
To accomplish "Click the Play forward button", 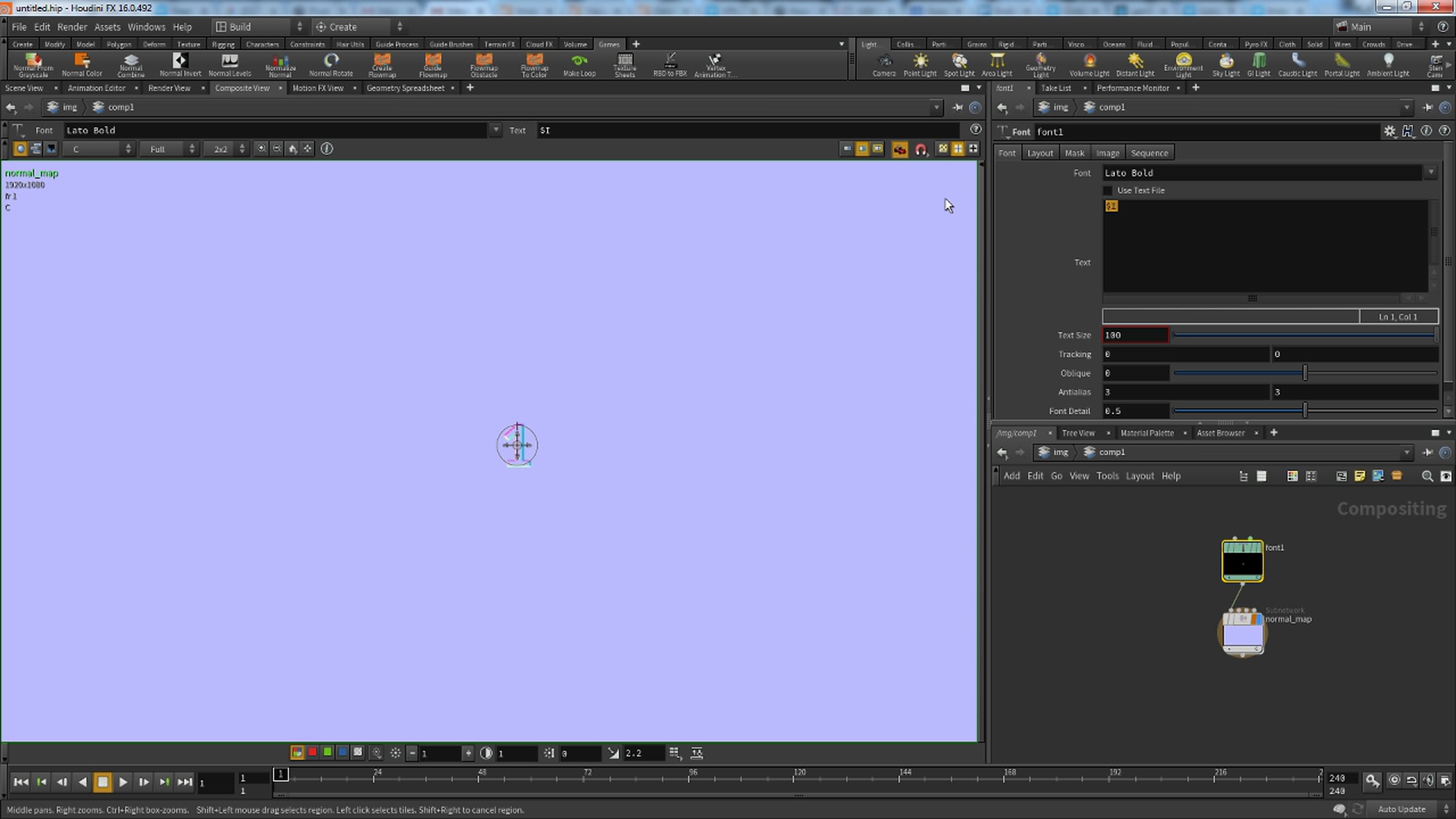I will [123, 782].
